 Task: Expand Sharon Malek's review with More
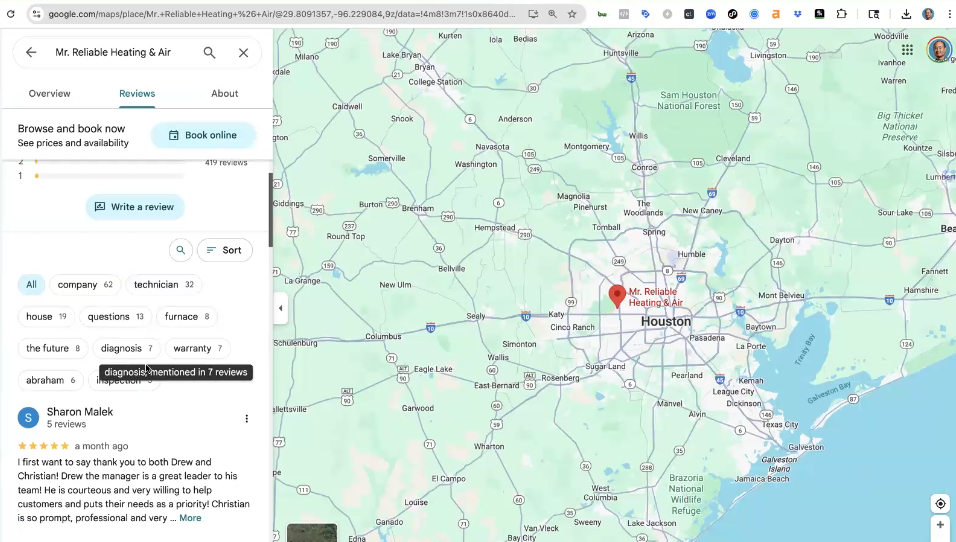pos(190,518)
